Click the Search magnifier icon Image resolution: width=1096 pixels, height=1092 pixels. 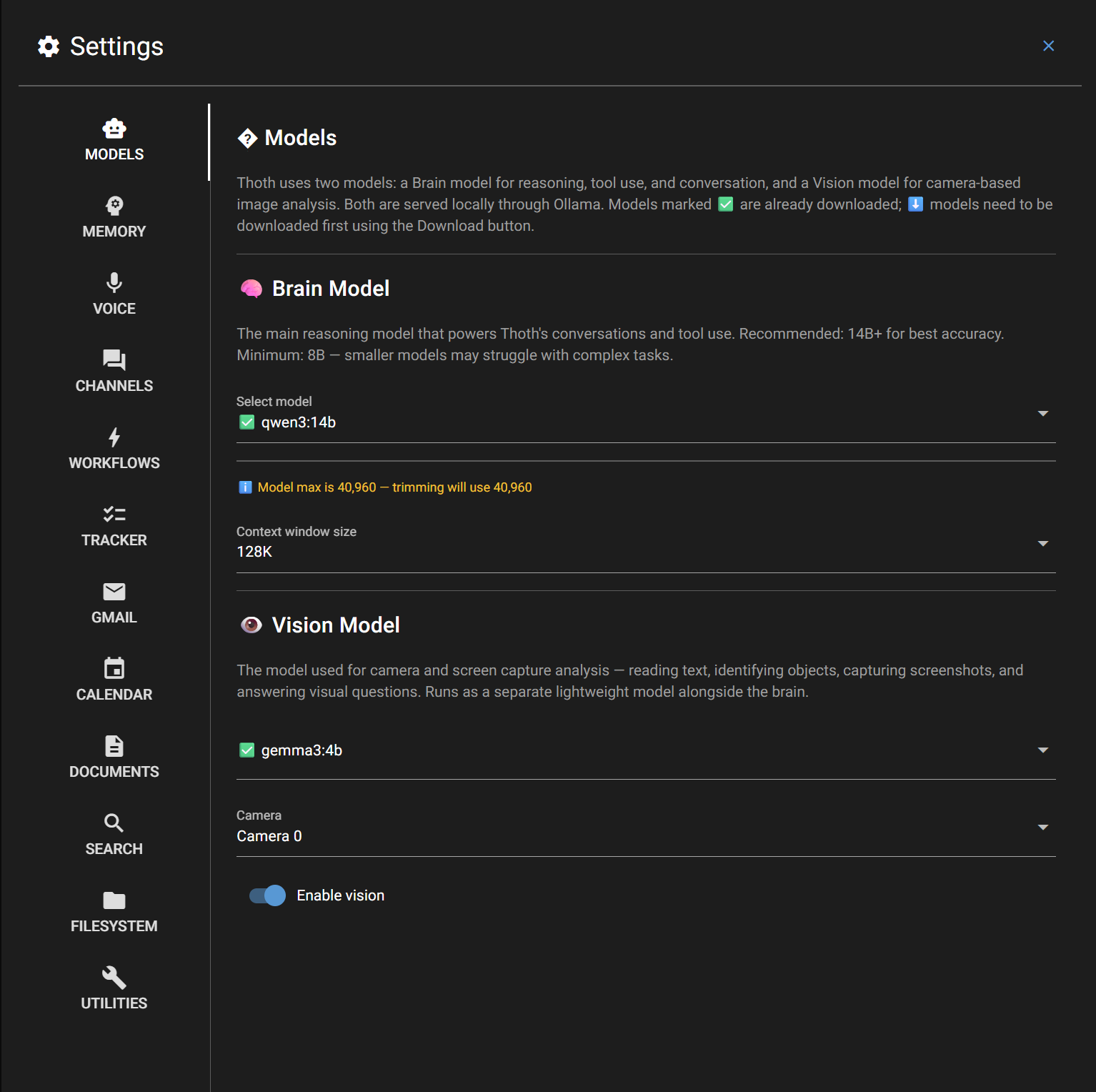[114, 823]
